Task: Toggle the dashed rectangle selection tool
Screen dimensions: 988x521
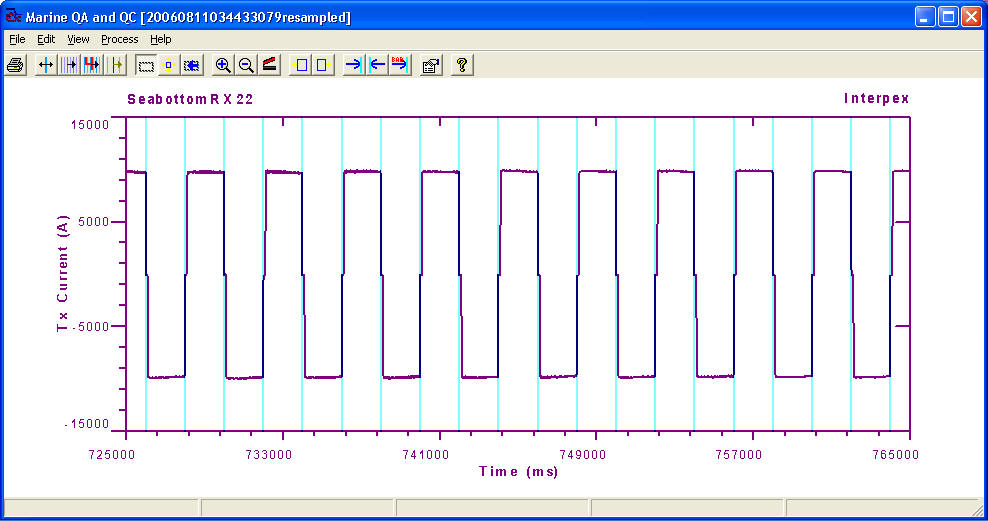Action: 146,65
